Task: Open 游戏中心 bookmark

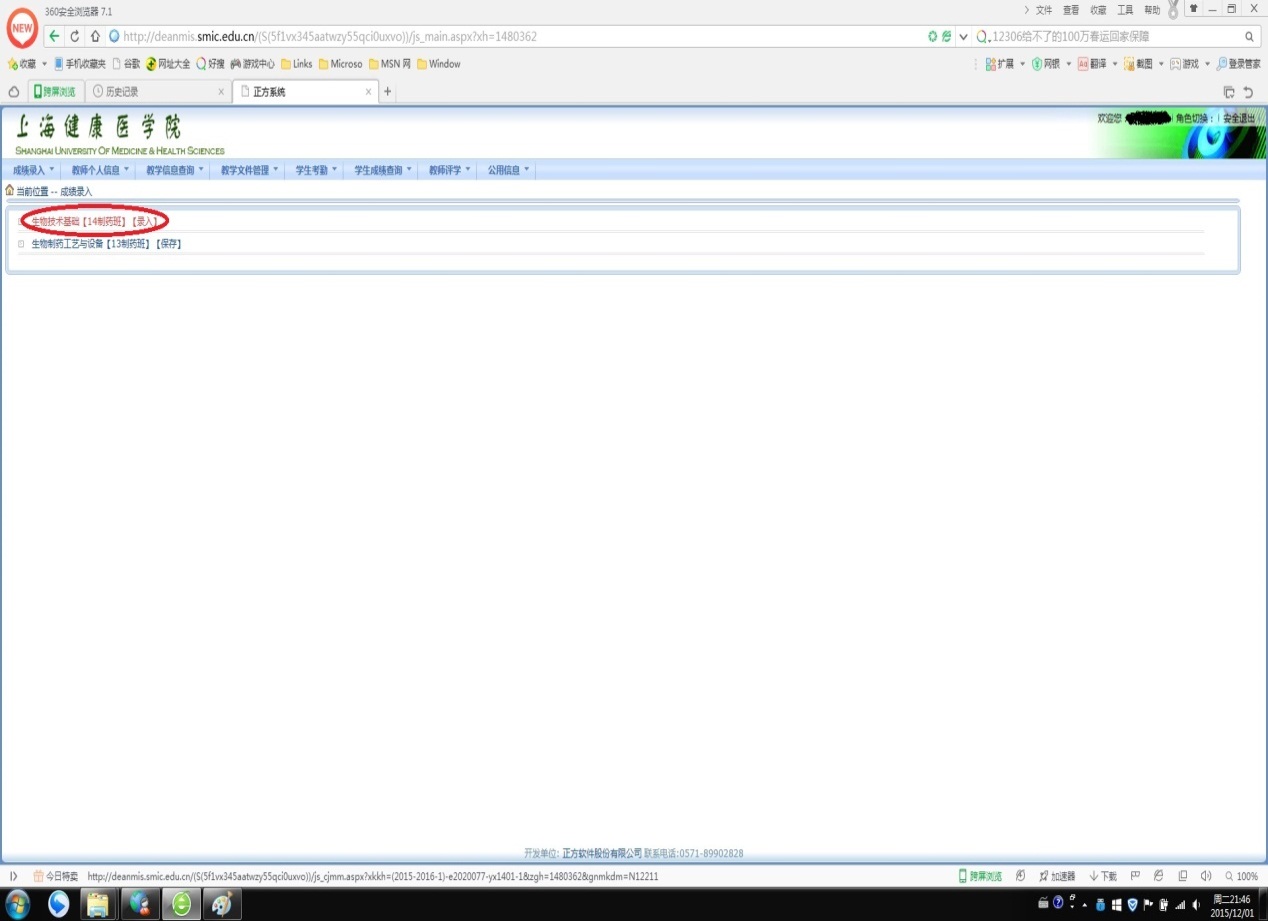Action: click(x=253, y=64)
